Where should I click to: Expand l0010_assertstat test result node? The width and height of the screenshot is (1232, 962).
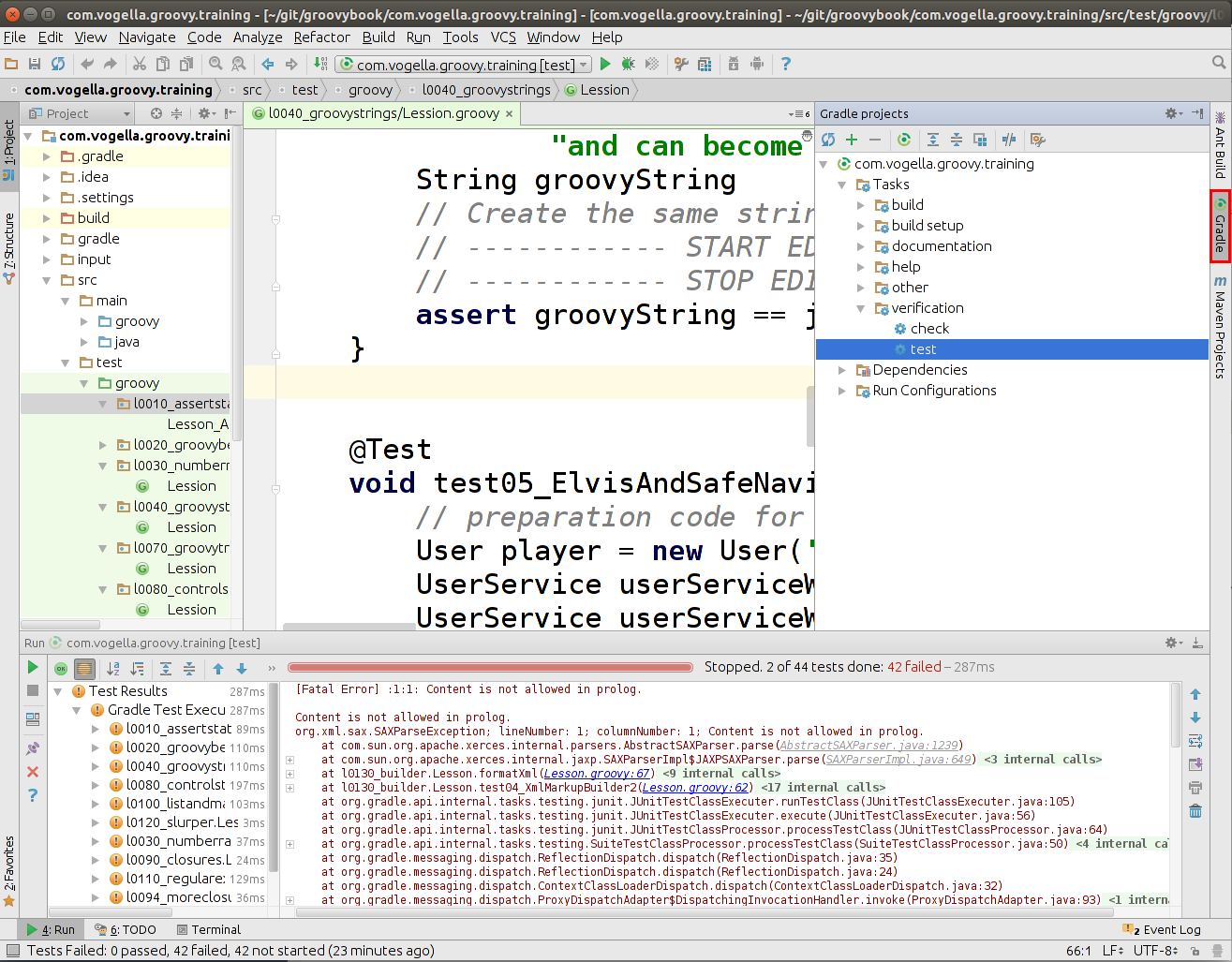click(96, 729)
